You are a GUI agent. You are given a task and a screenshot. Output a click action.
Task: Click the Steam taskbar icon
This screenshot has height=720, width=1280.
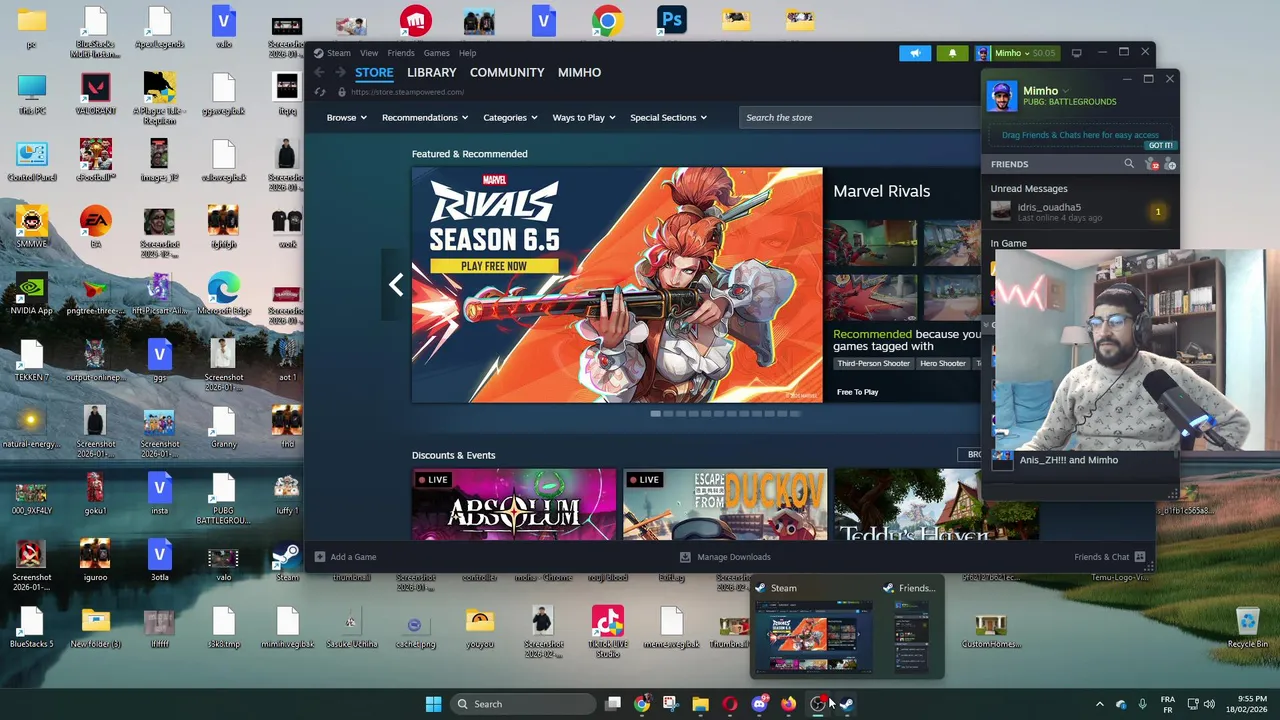(847, 704)
